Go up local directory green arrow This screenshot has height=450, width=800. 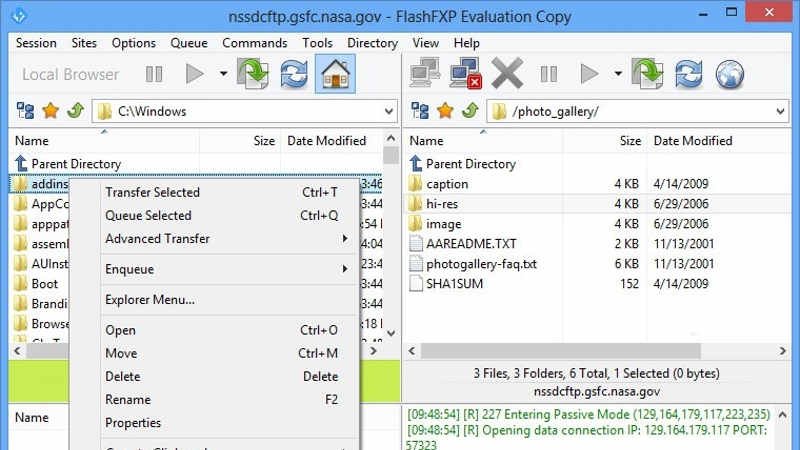tap(76, 110)
